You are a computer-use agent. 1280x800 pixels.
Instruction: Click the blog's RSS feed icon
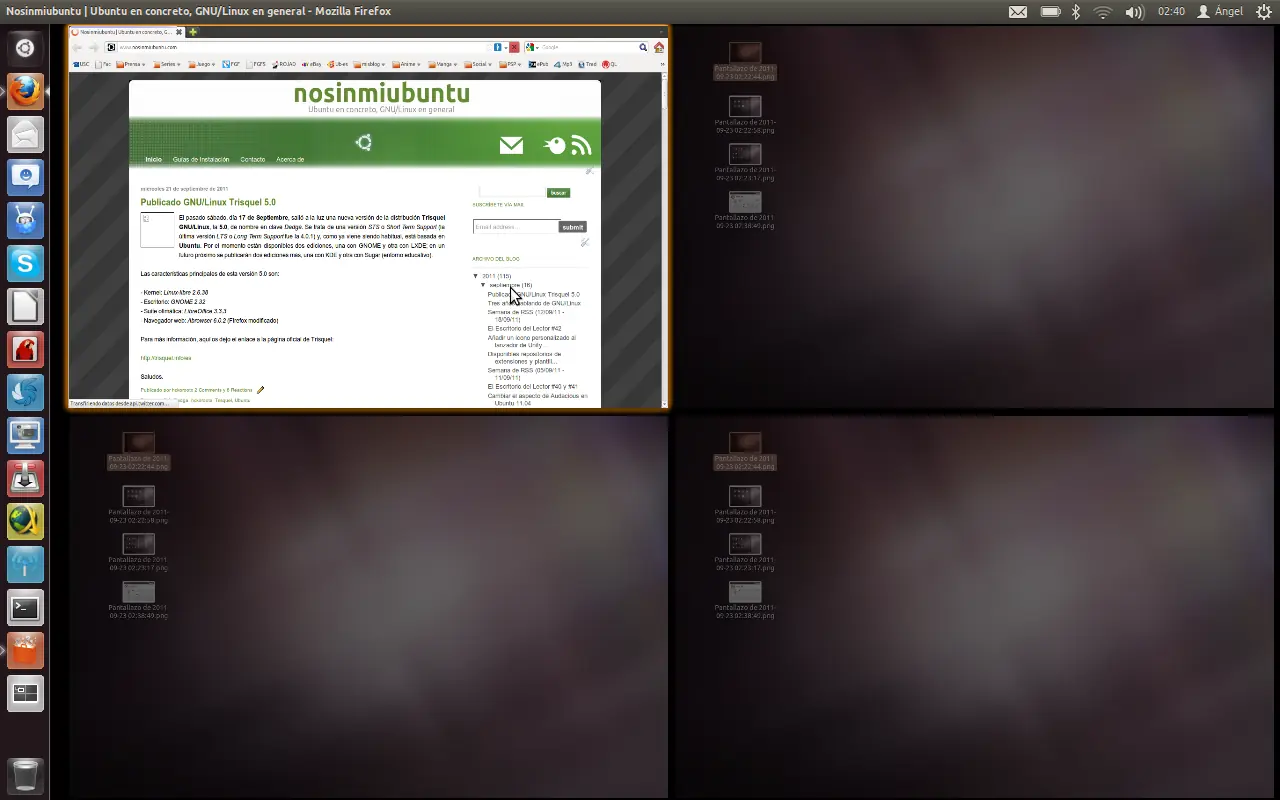(581, 146)
